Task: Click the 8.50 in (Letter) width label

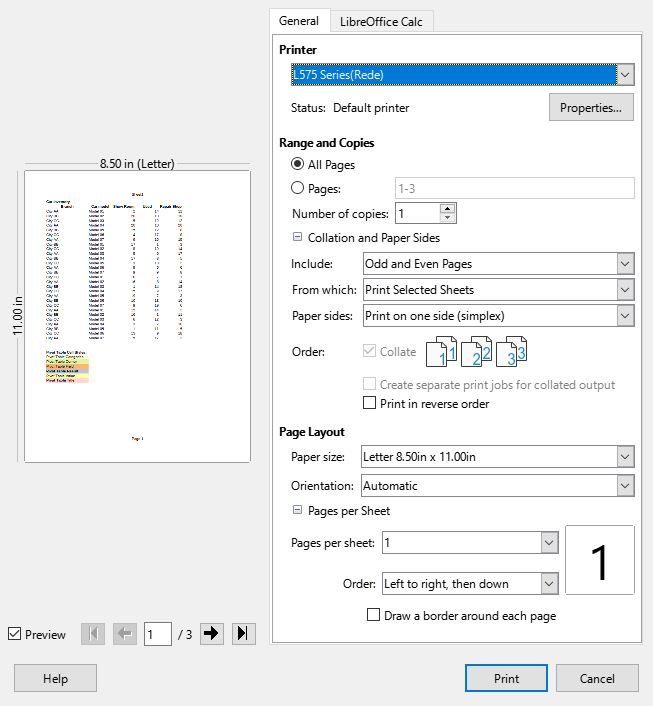Action: click(x=137, y=163)
